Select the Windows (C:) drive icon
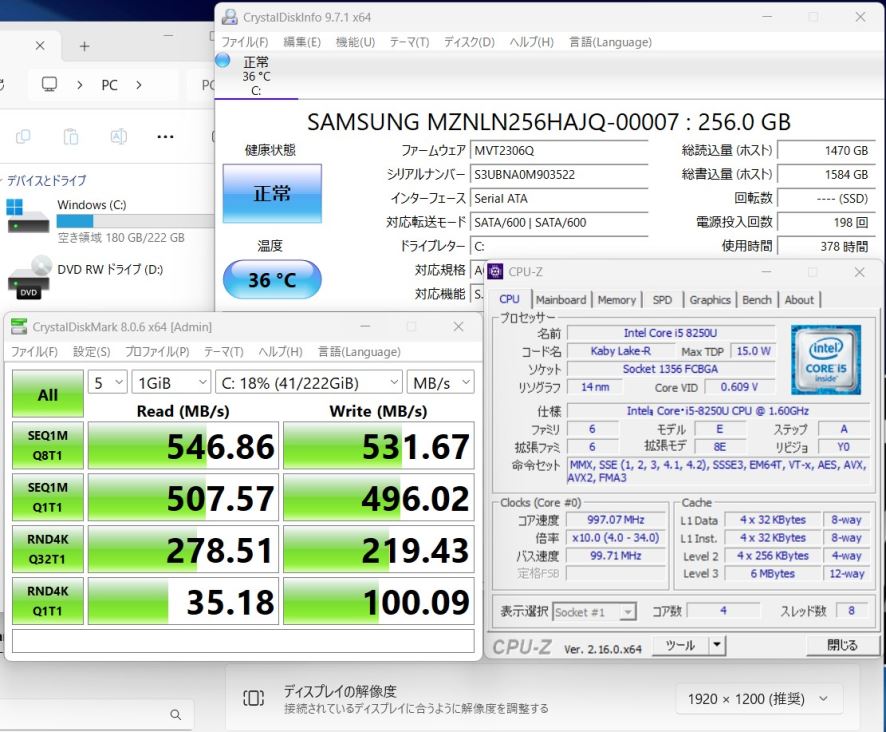Viewport: 886px width, 732px height. click(x=28, y=216)
